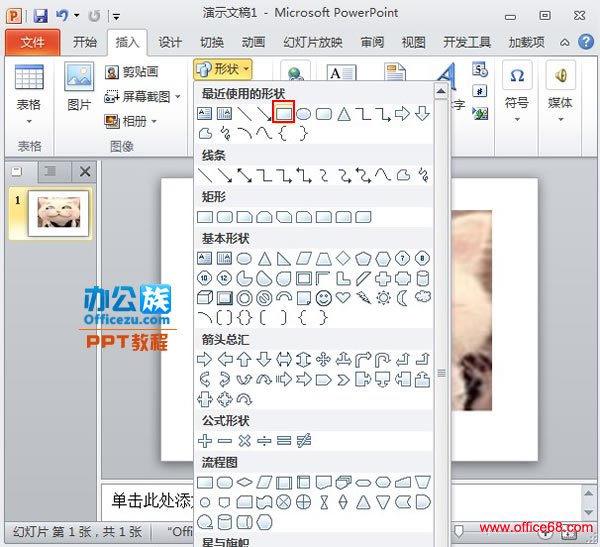Switch to Outline pane tab

pos(50,171)
